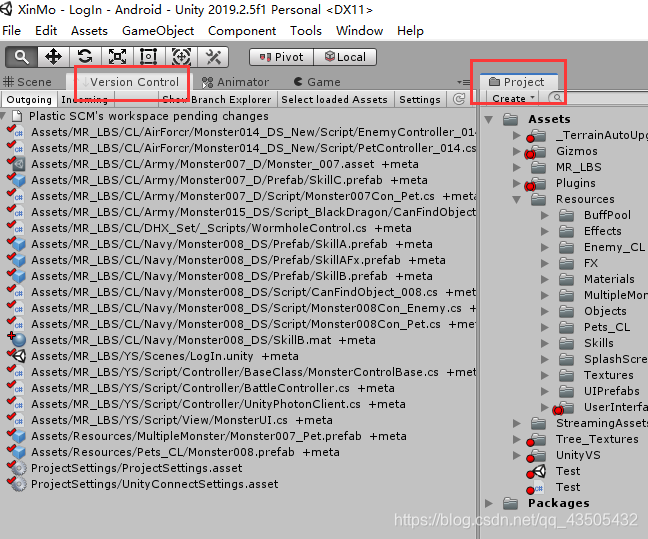Select the Move tool
Screen dimensions: 648x539
pyautogui.click(x=53, y=57)
